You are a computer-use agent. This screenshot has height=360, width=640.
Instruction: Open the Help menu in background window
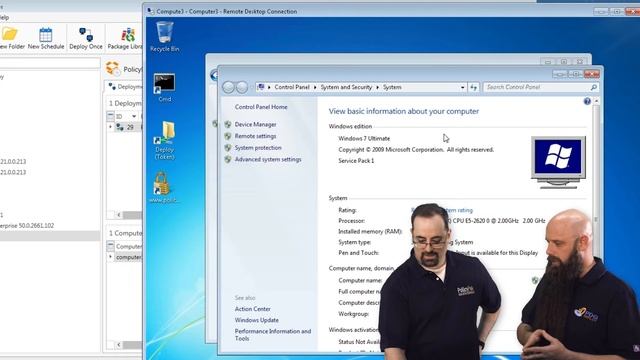click(4, 18)
